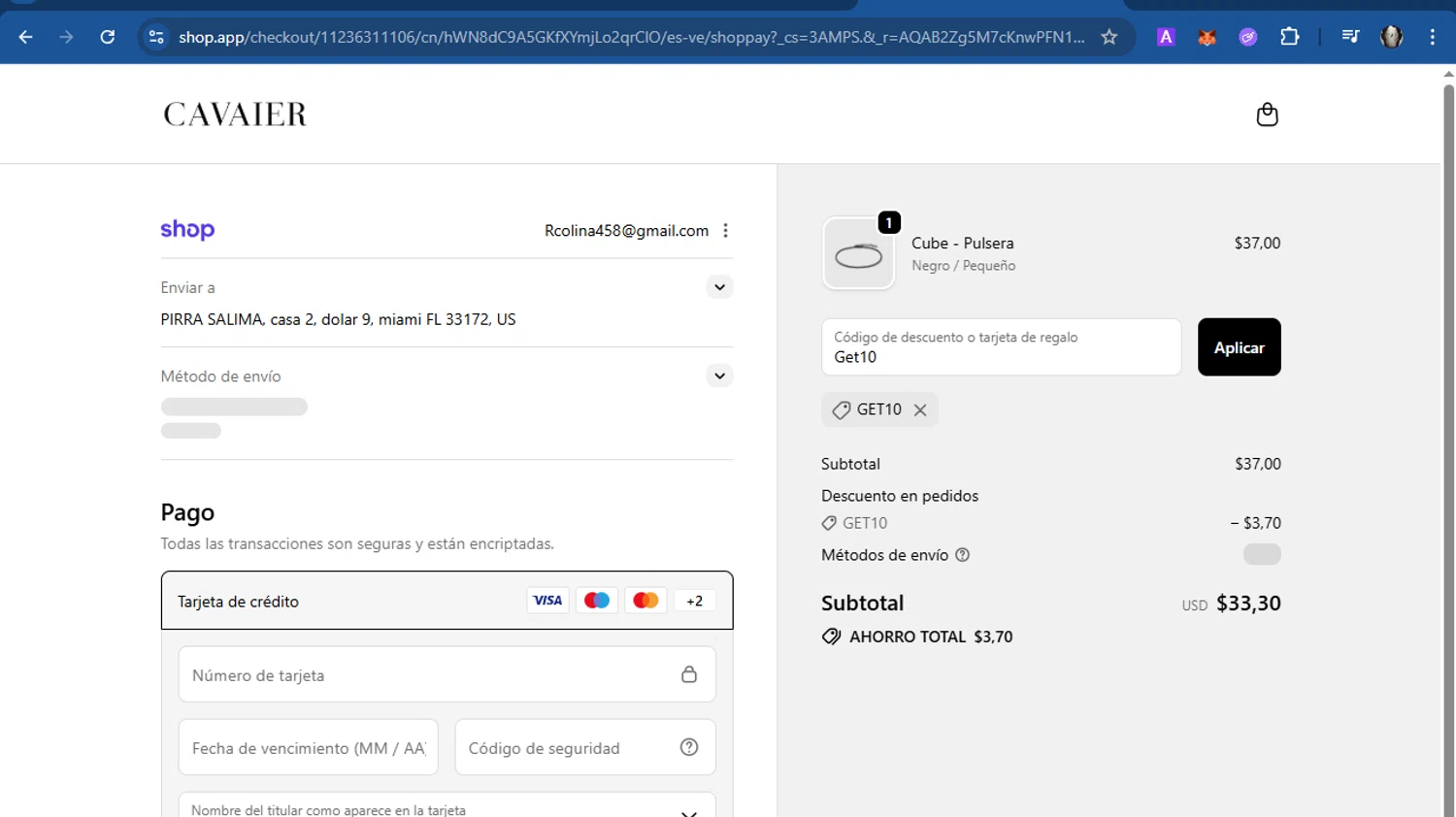Open site information icon in address bar
Viewport: 1456px width, 817px height.
click(156, 37)
